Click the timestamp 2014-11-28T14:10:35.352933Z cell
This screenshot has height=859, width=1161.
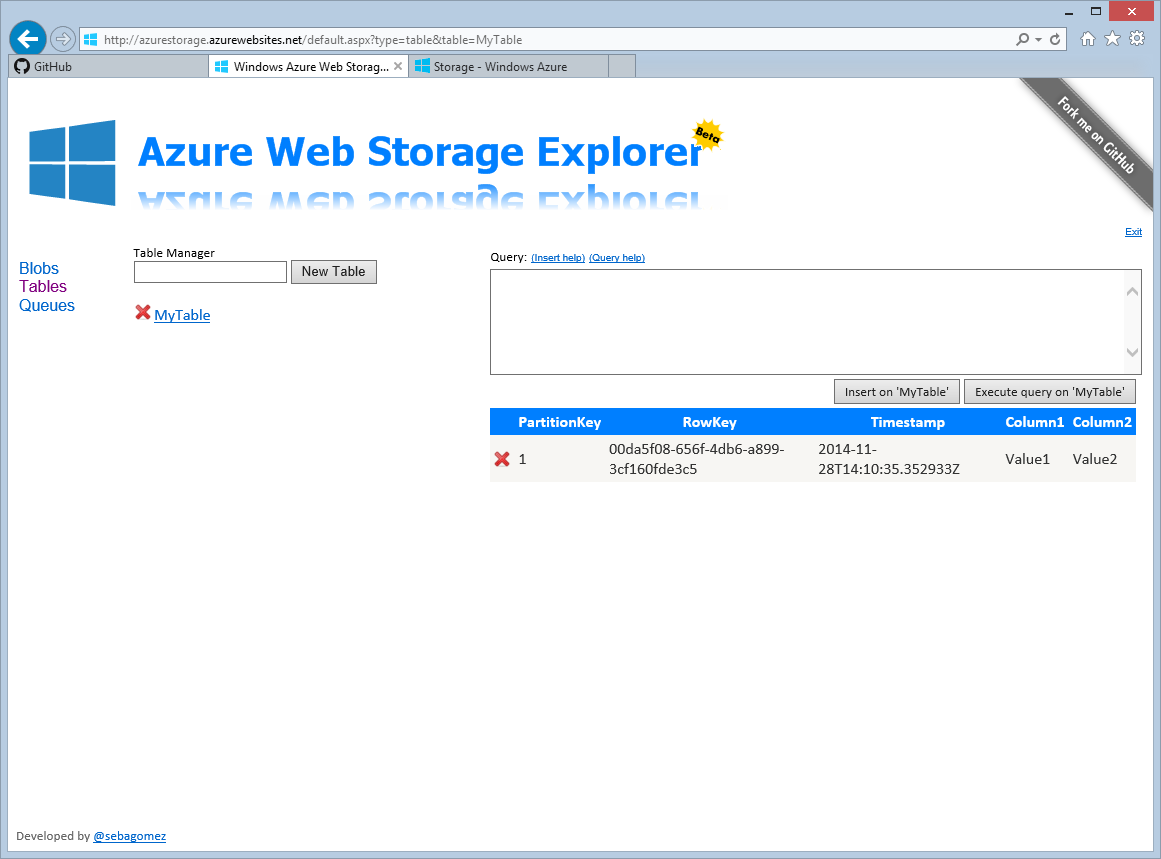pyautogui.click(x=889, y=459)
